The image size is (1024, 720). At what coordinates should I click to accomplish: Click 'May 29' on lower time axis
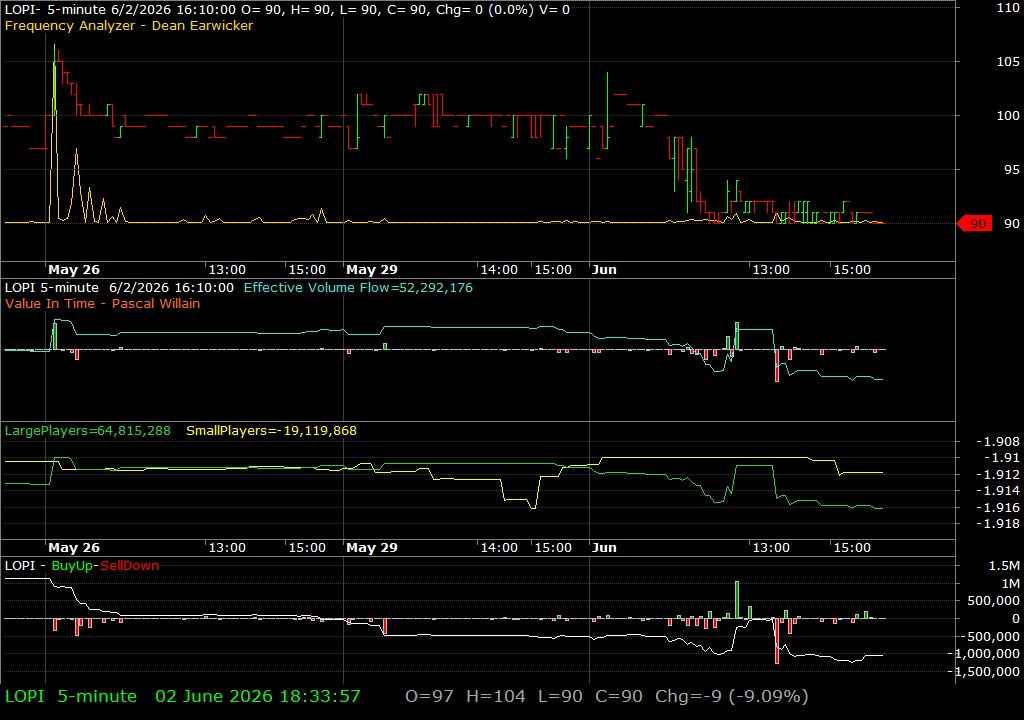point(372,548)
